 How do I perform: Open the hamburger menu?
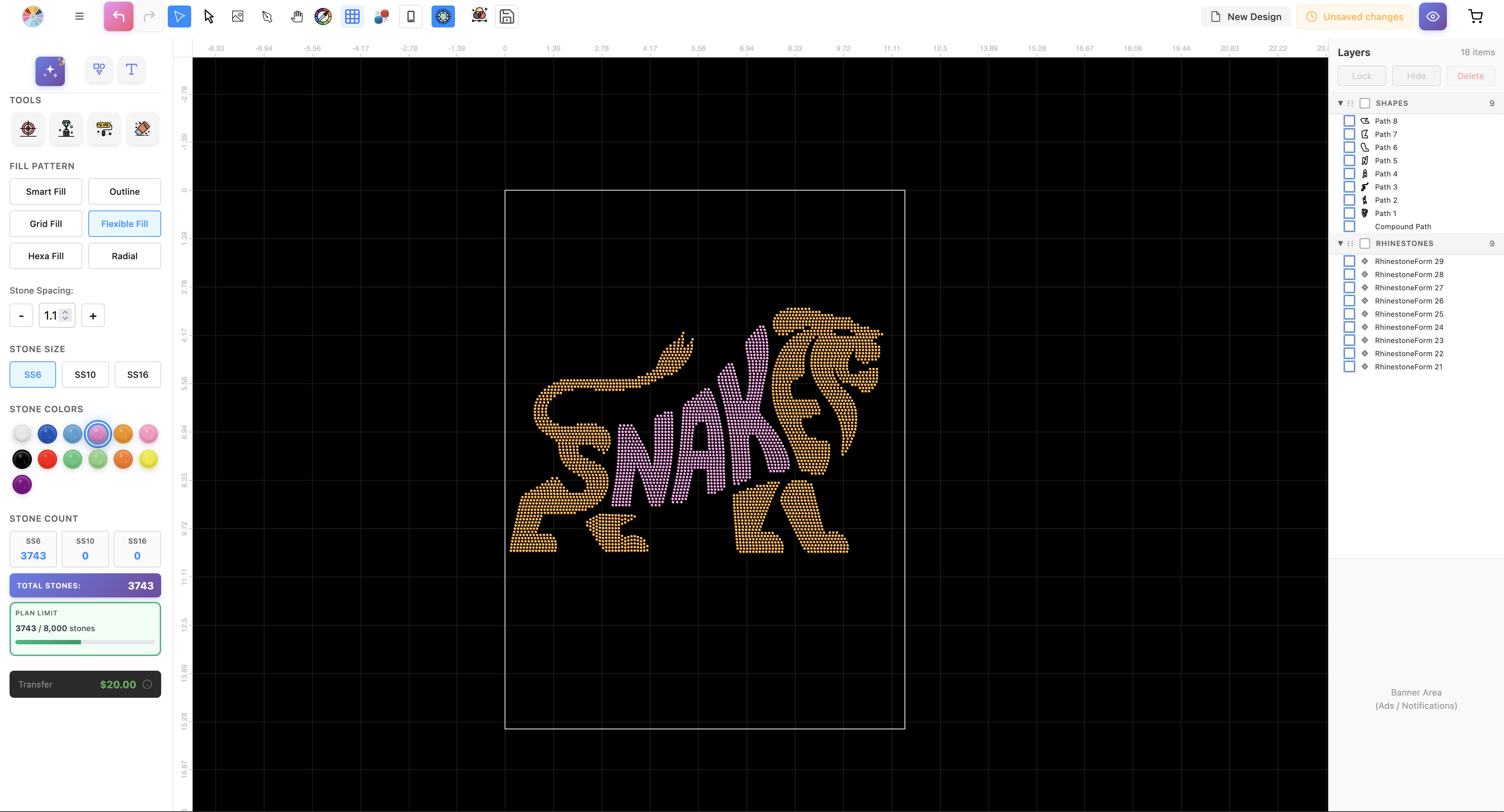(x=79, y=16)
